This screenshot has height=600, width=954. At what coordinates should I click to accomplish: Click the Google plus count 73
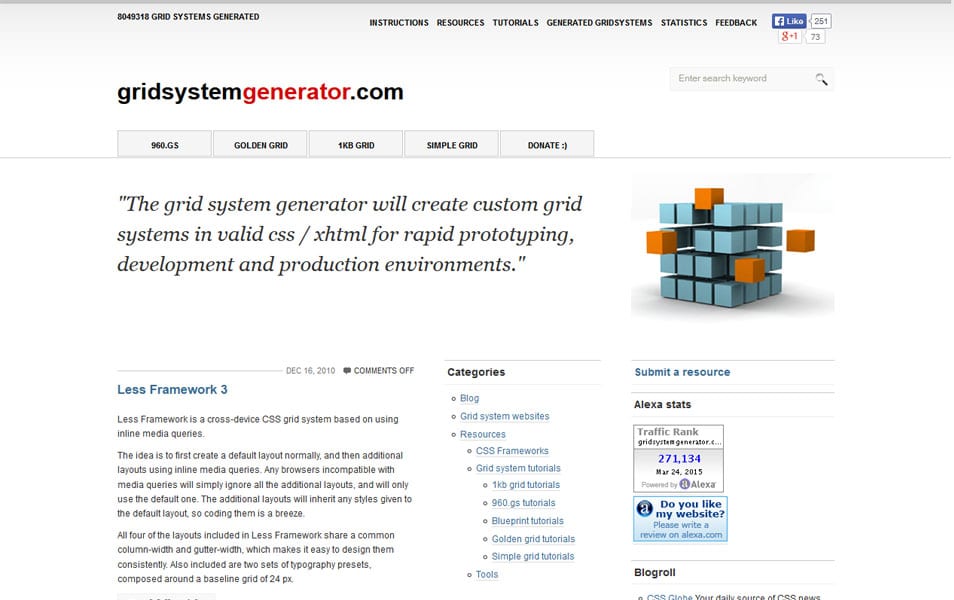pyautogui.click(x=815, y=37)
